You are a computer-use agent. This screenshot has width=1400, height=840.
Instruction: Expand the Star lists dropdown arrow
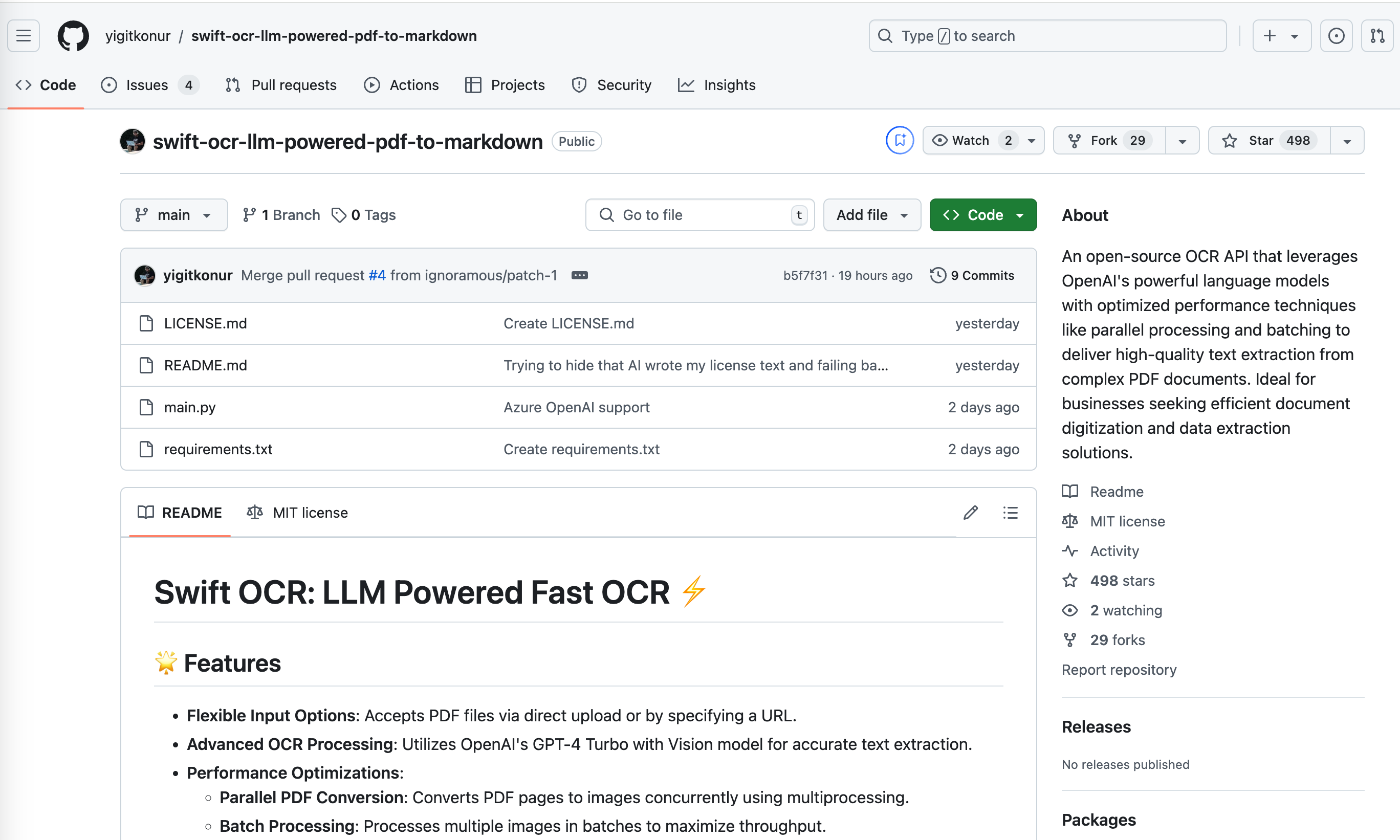[x=1347, y=140]
